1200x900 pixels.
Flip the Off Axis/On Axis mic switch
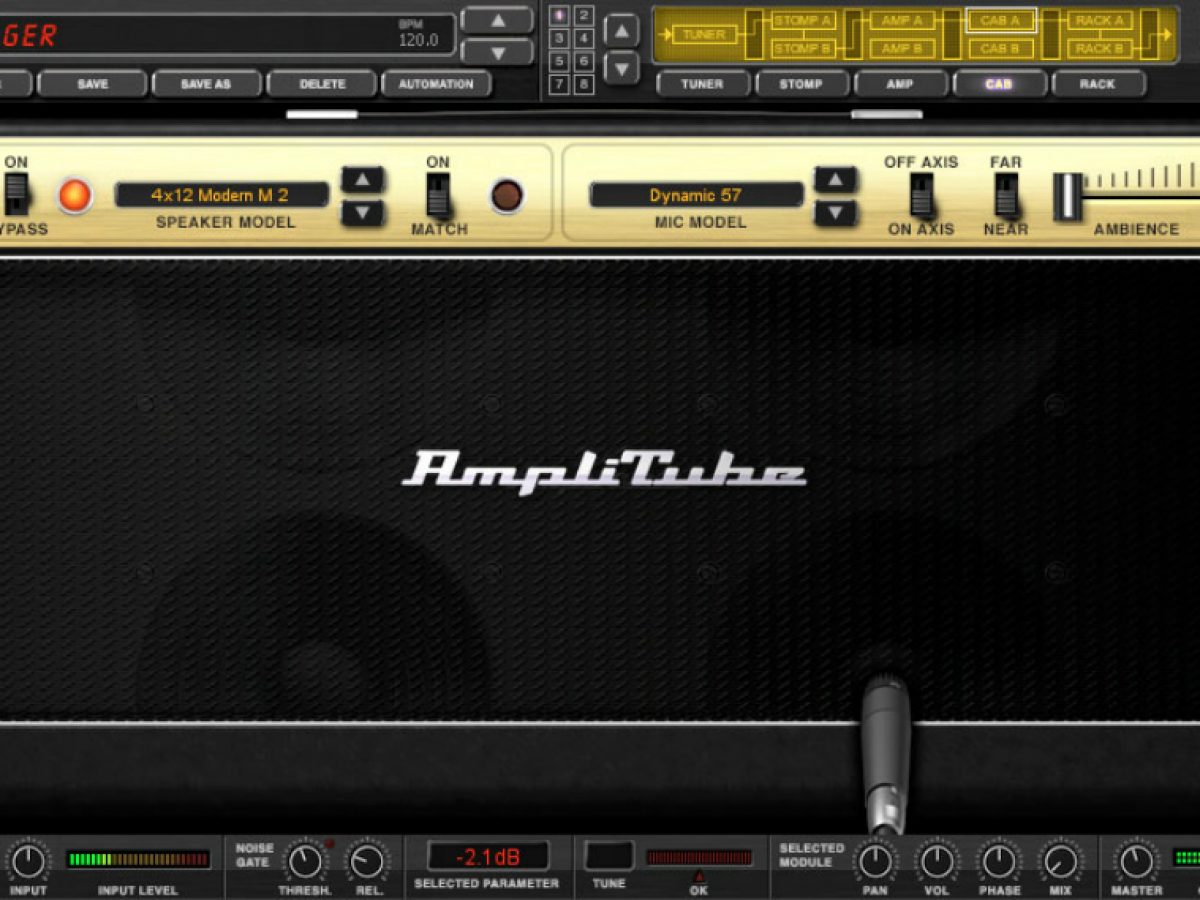(x=921, y=195)
